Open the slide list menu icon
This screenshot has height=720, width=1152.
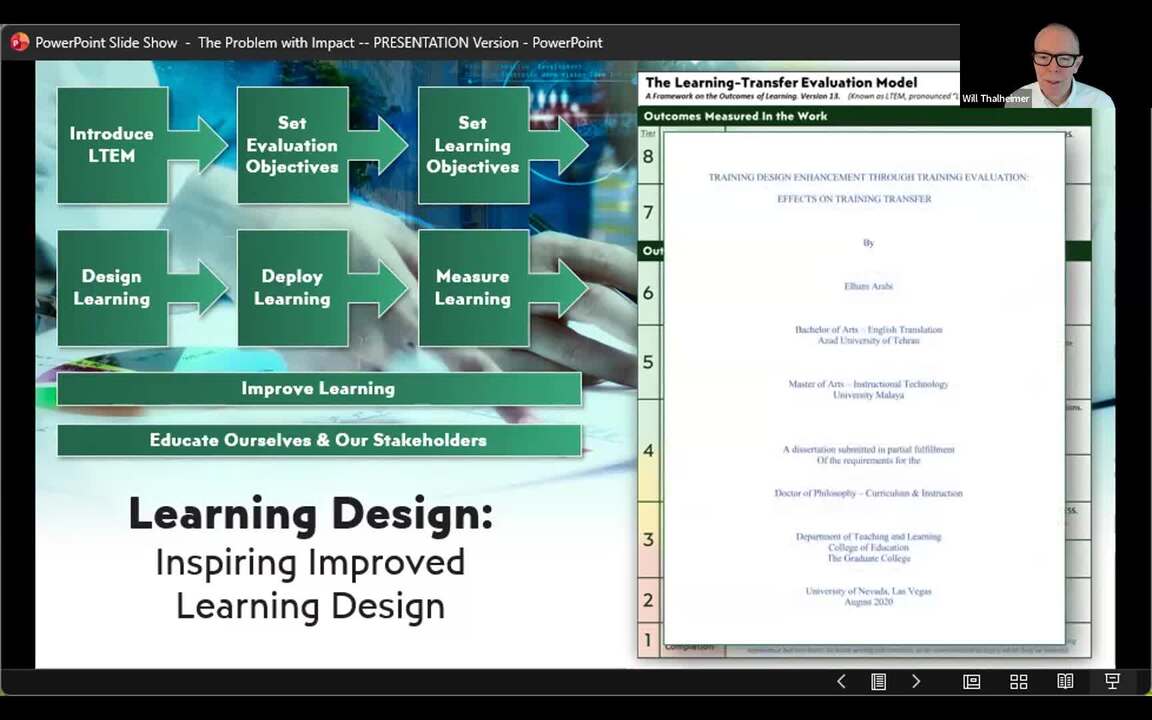point(878,681)
